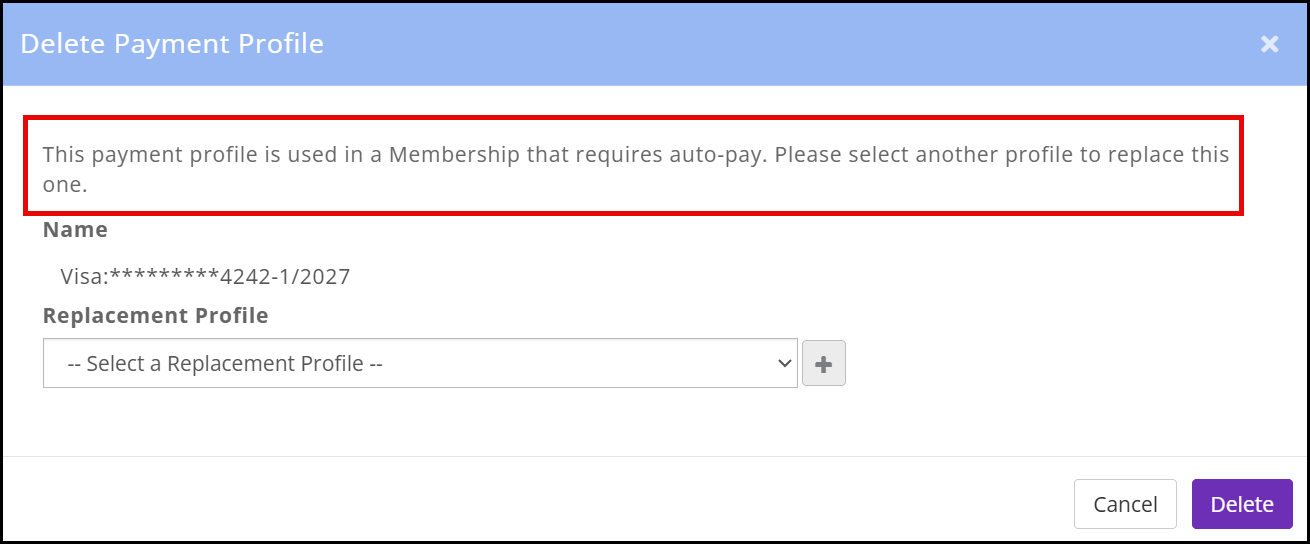Click the card expiry '1/2027' text

[x=318, y=277]
